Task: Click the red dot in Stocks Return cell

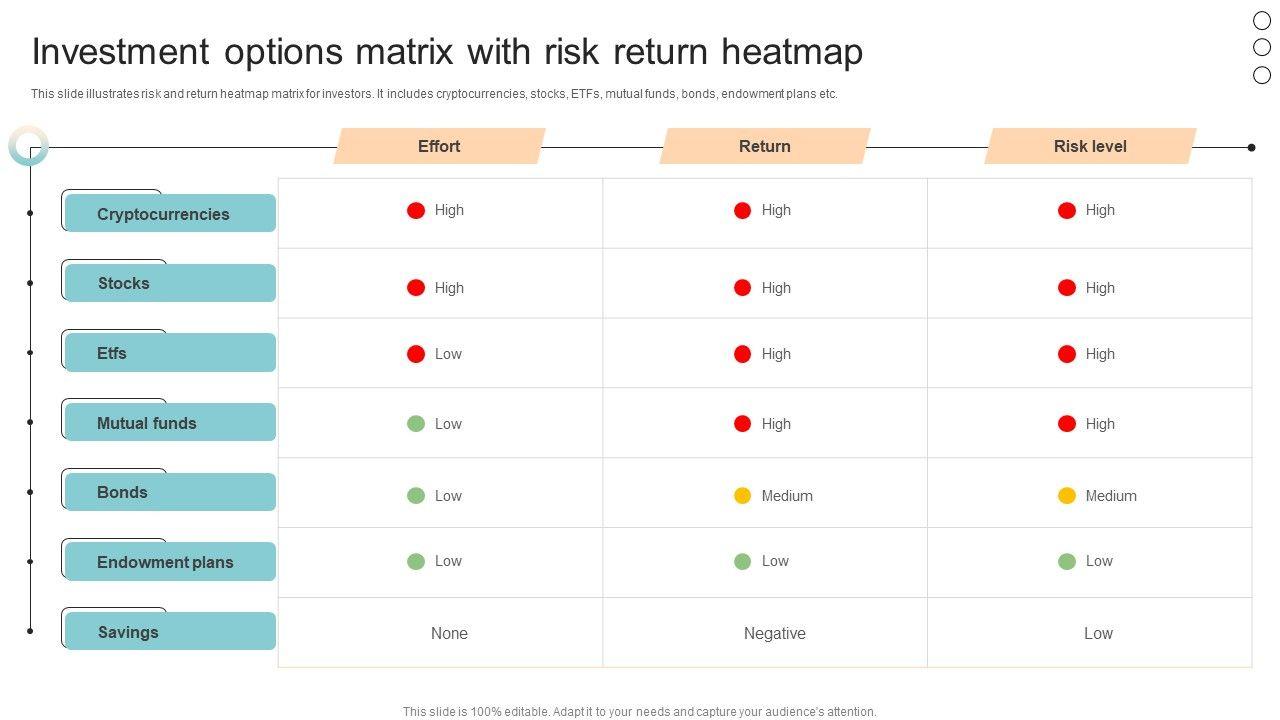Action: 742,288
